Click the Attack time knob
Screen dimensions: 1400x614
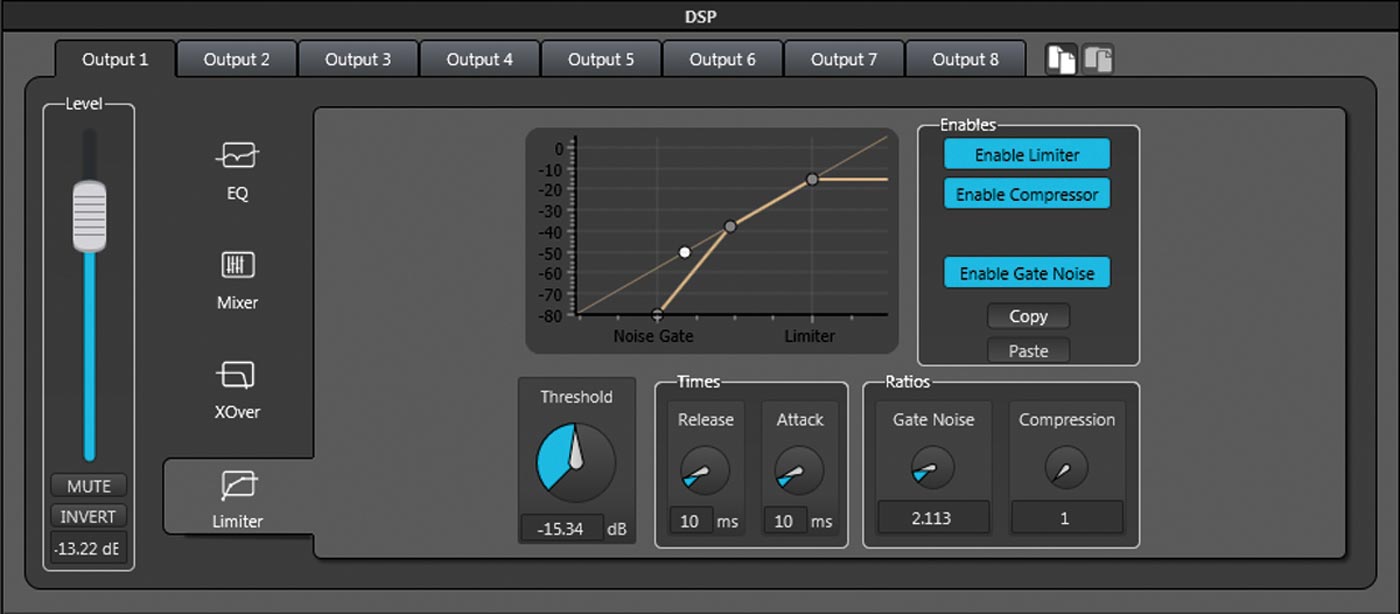pyautogui.click(x=800, y=471)
